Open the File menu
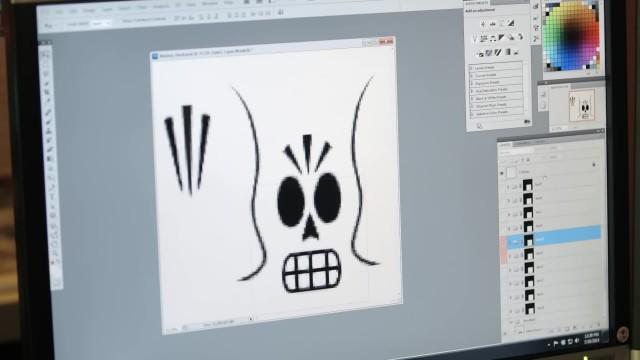Viewport: 640px width, 360px height. 60,12
